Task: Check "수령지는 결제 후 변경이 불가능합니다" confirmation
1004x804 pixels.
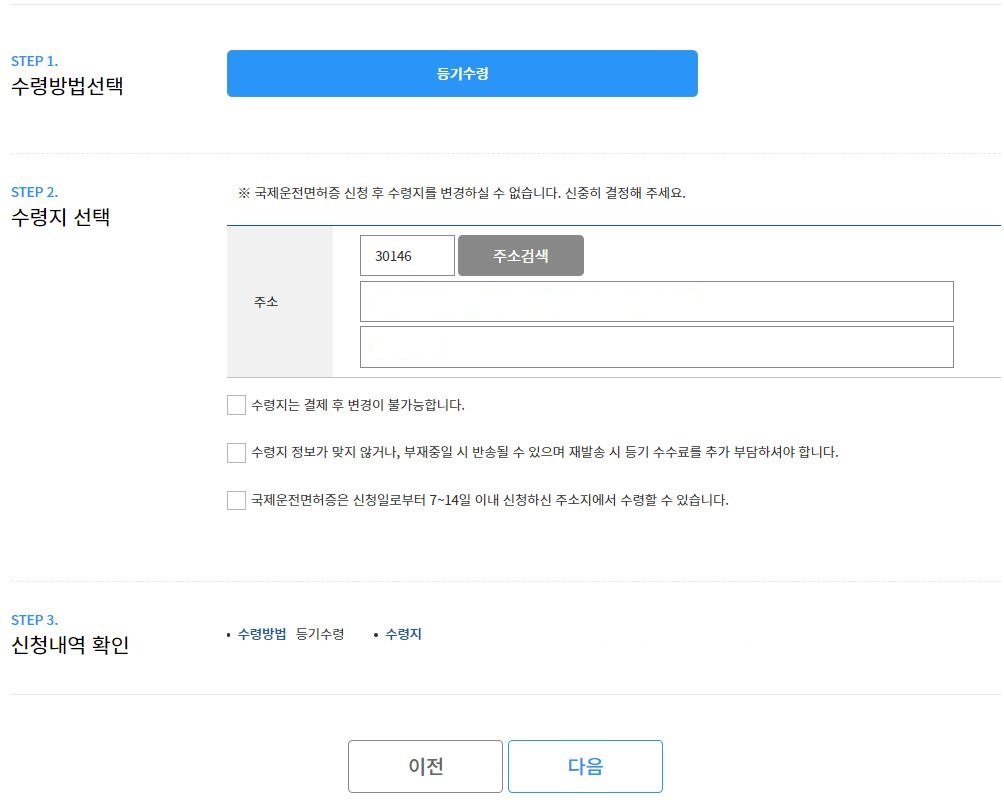Action: click(236, 405)
